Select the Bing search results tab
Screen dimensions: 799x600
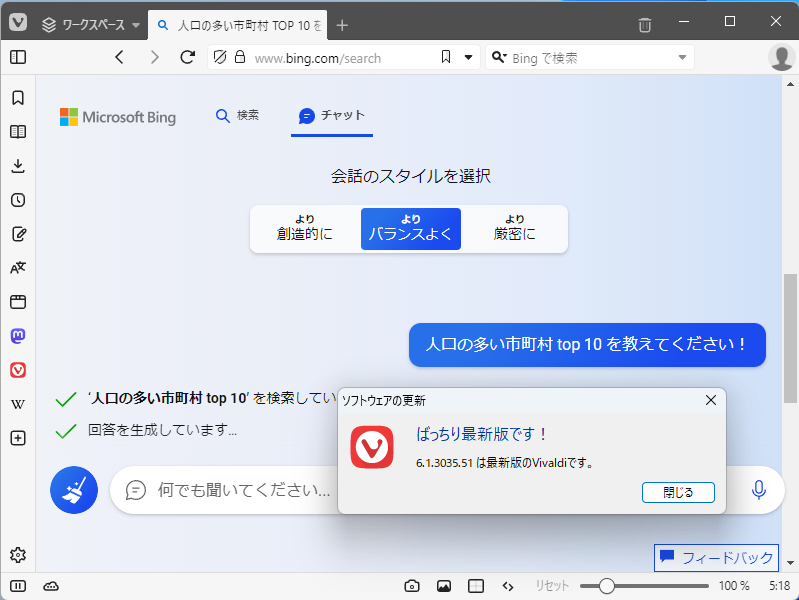pyautogui.click(x=238, y=25)
